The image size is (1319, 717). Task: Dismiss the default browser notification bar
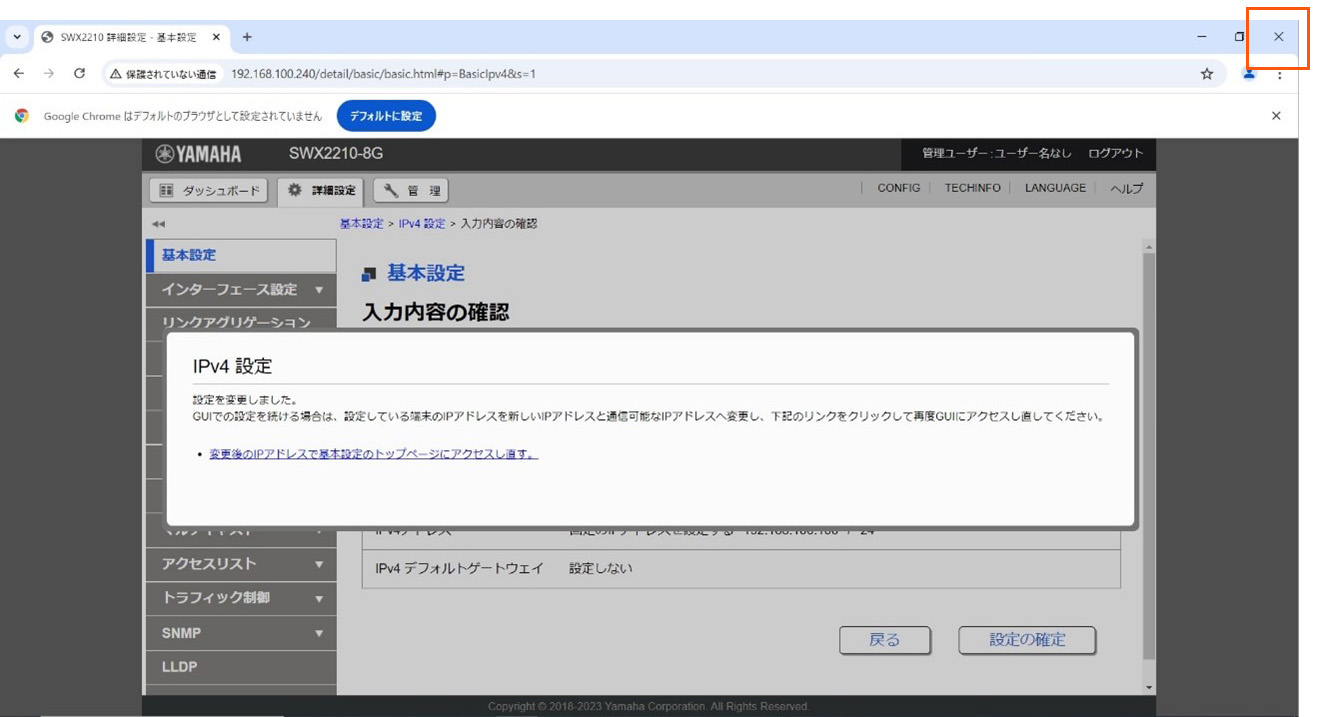1276,116
